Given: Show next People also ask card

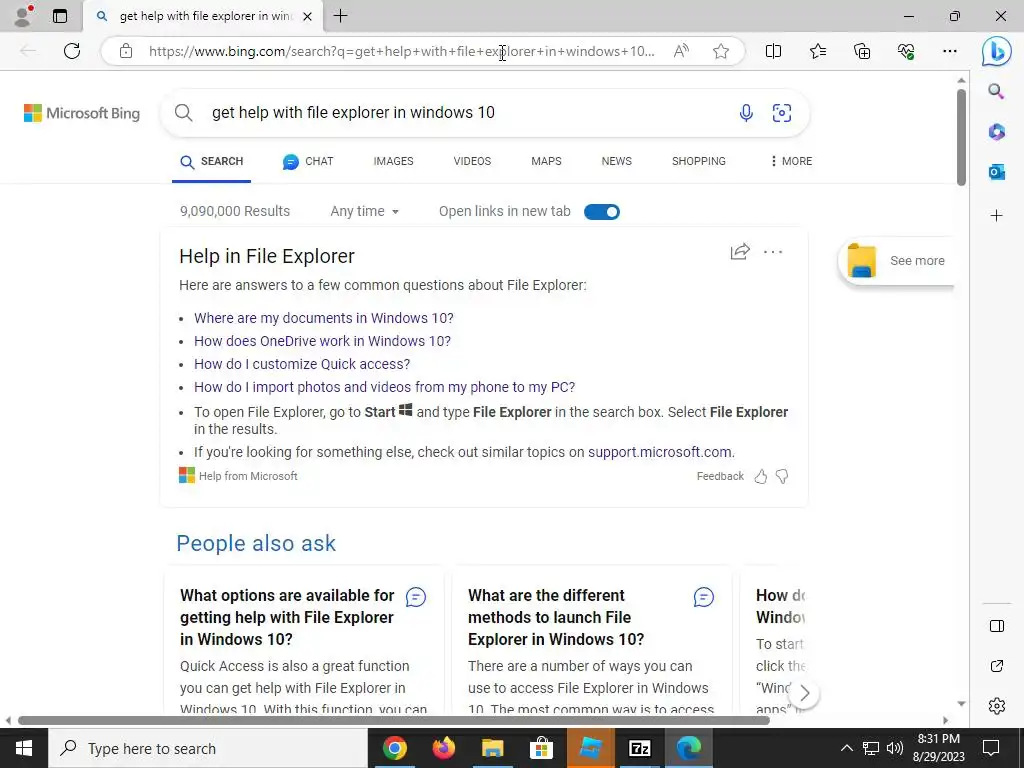Looking at the screenshot, I should click(x=805, y=693).
